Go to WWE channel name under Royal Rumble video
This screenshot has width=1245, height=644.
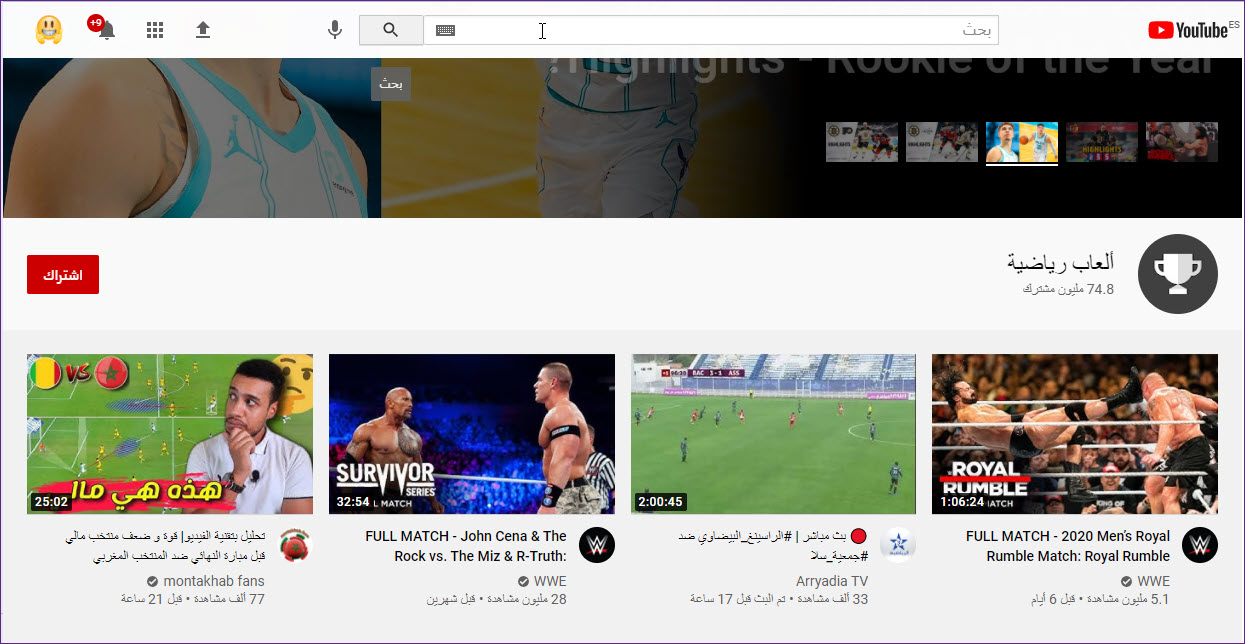click(1153, 581)
